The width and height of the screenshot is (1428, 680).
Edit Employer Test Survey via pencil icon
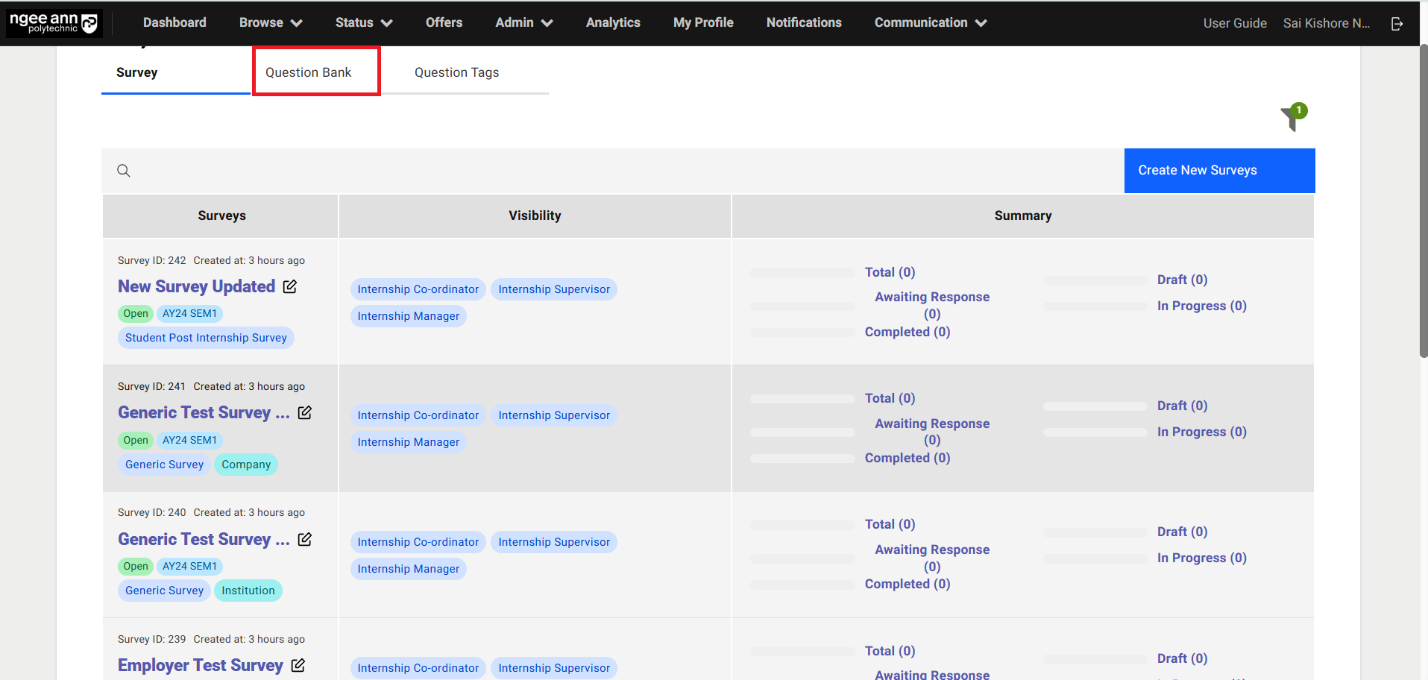298,666
